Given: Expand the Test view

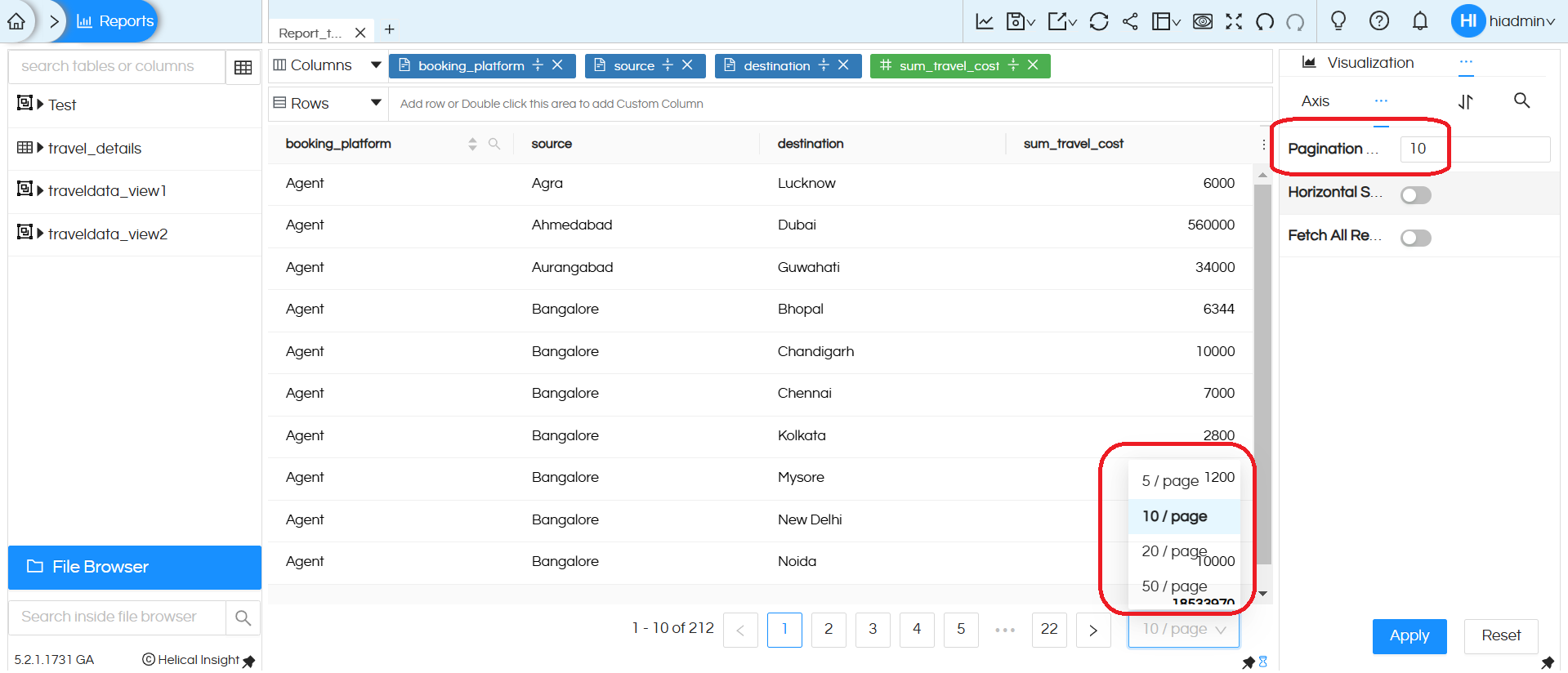Looking at the screenshot, I should [x=40, y=104].
